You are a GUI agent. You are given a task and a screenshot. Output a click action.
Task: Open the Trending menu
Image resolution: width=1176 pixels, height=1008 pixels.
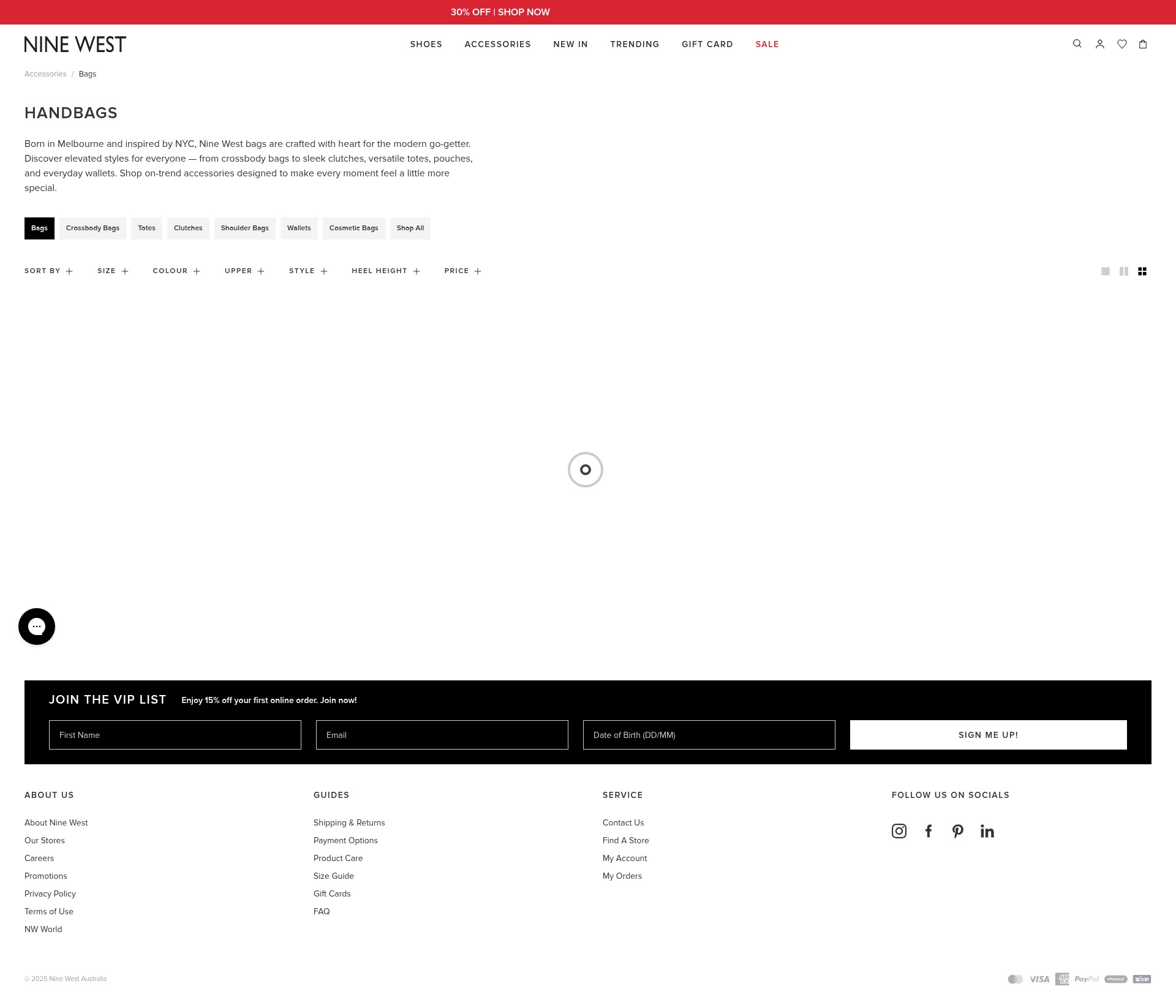pos(635,44)
